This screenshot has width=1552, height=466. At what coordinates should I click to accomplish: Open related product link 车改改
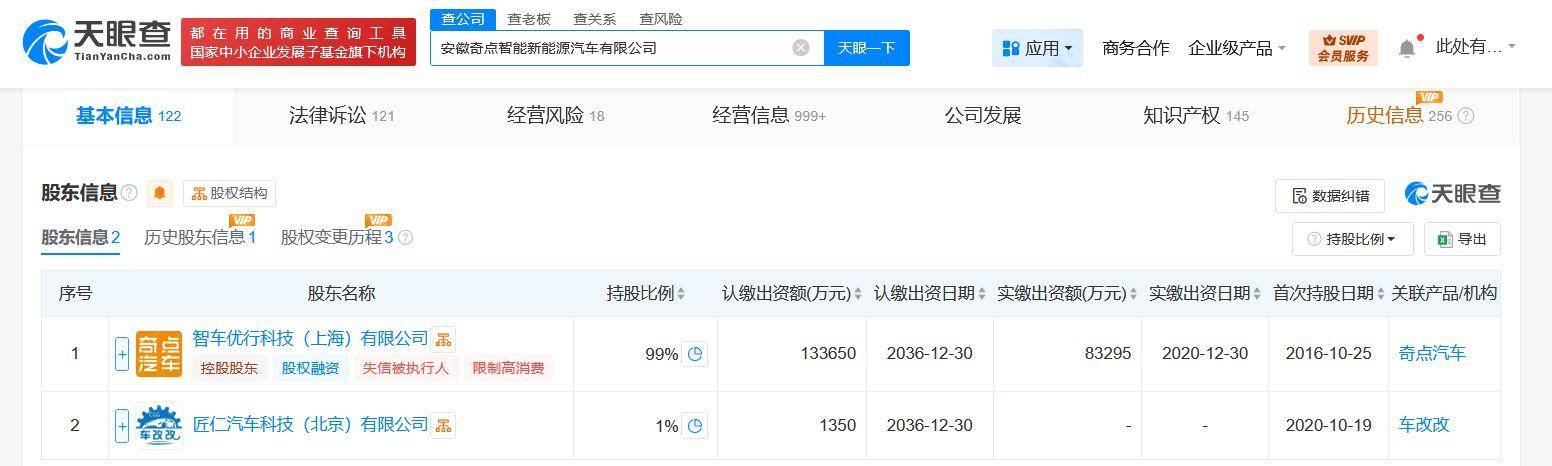[1424, 425]
